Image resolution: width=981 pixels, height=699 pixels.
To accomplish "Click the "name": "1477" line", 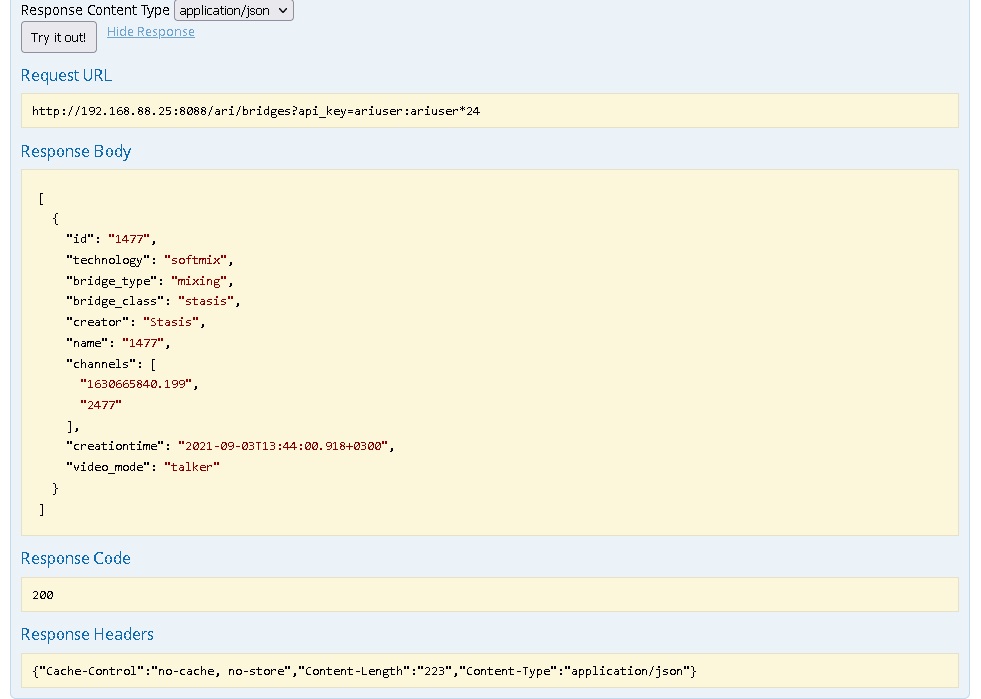I will (117, 343).
